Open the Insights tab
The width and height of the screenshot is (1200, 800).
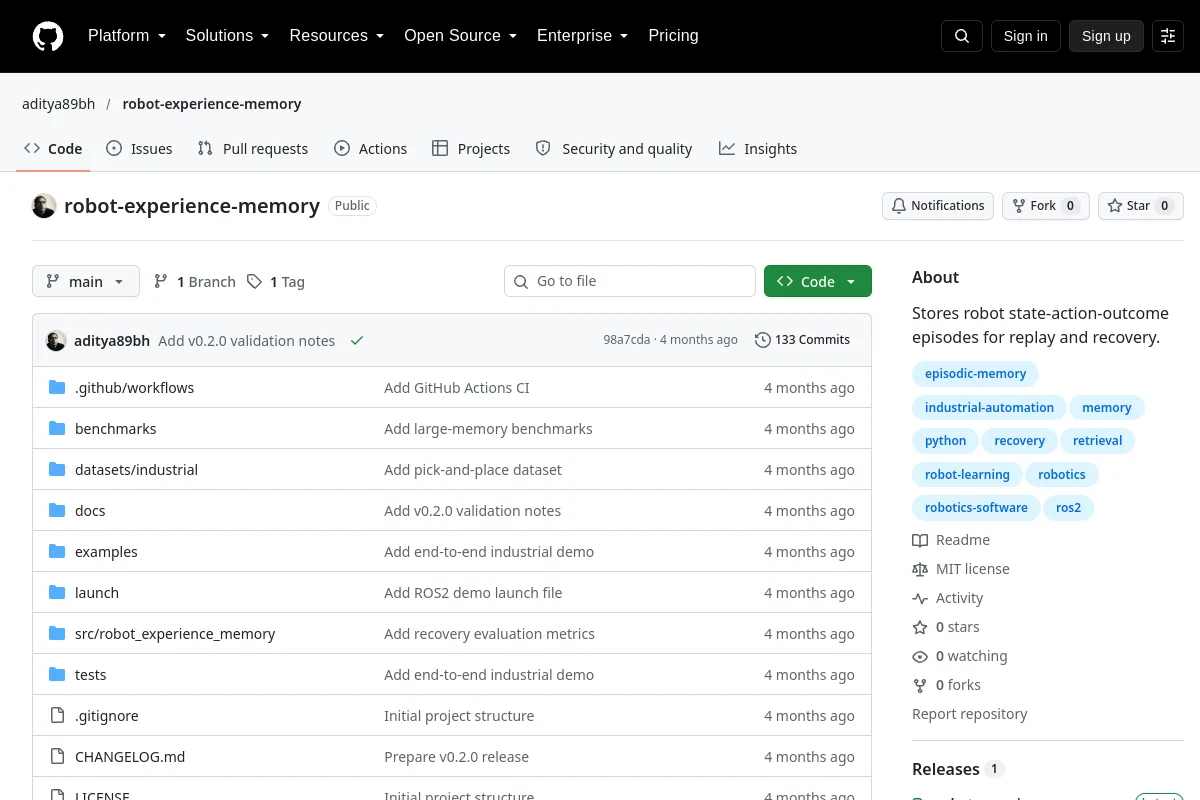coord(758,148)
